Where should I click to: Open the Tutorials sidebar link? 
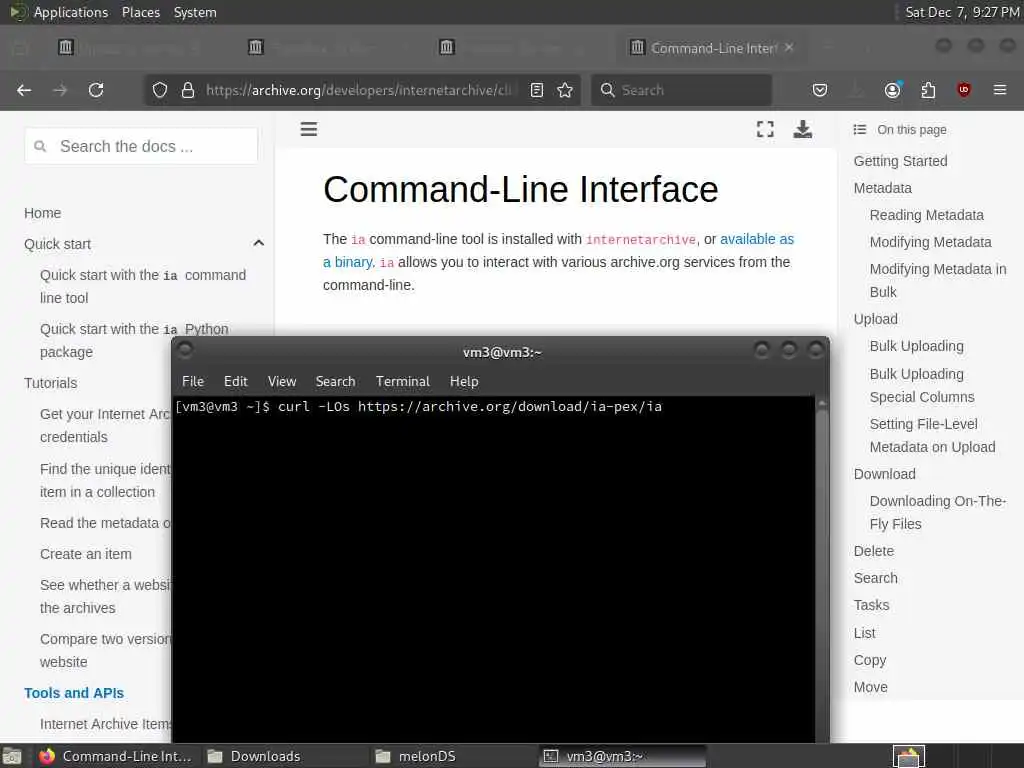51,383
